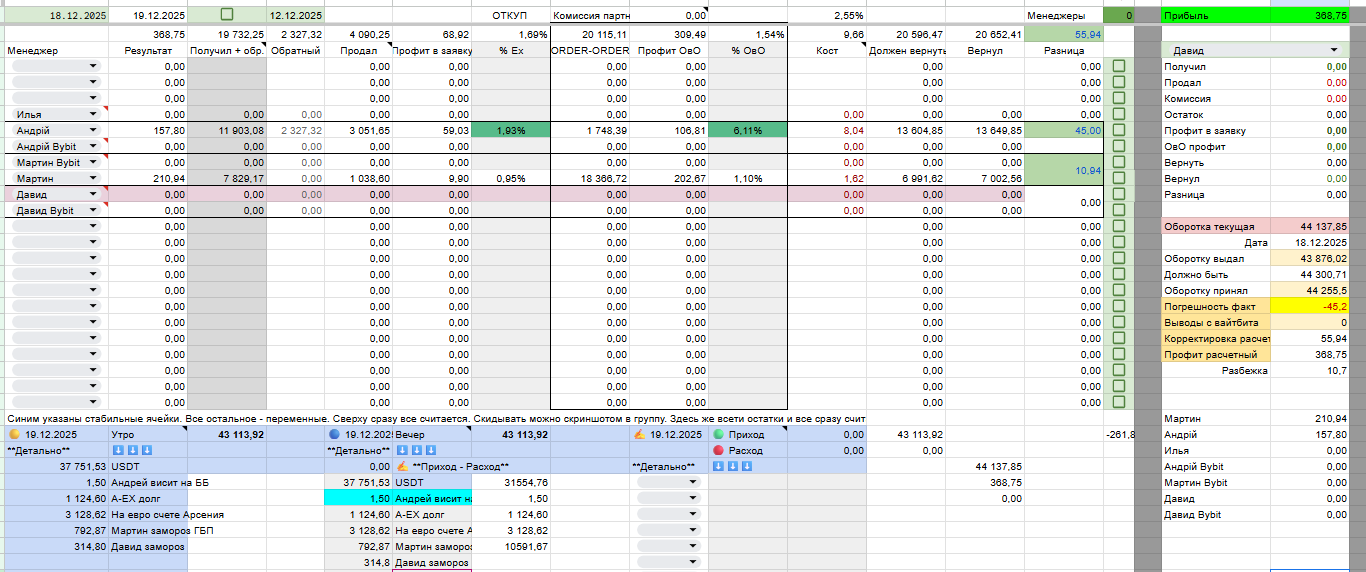The height and width of the screenshot is (572, 1366).
Task: Click the Менеджеры label cell
Action: click(1064, 15)
